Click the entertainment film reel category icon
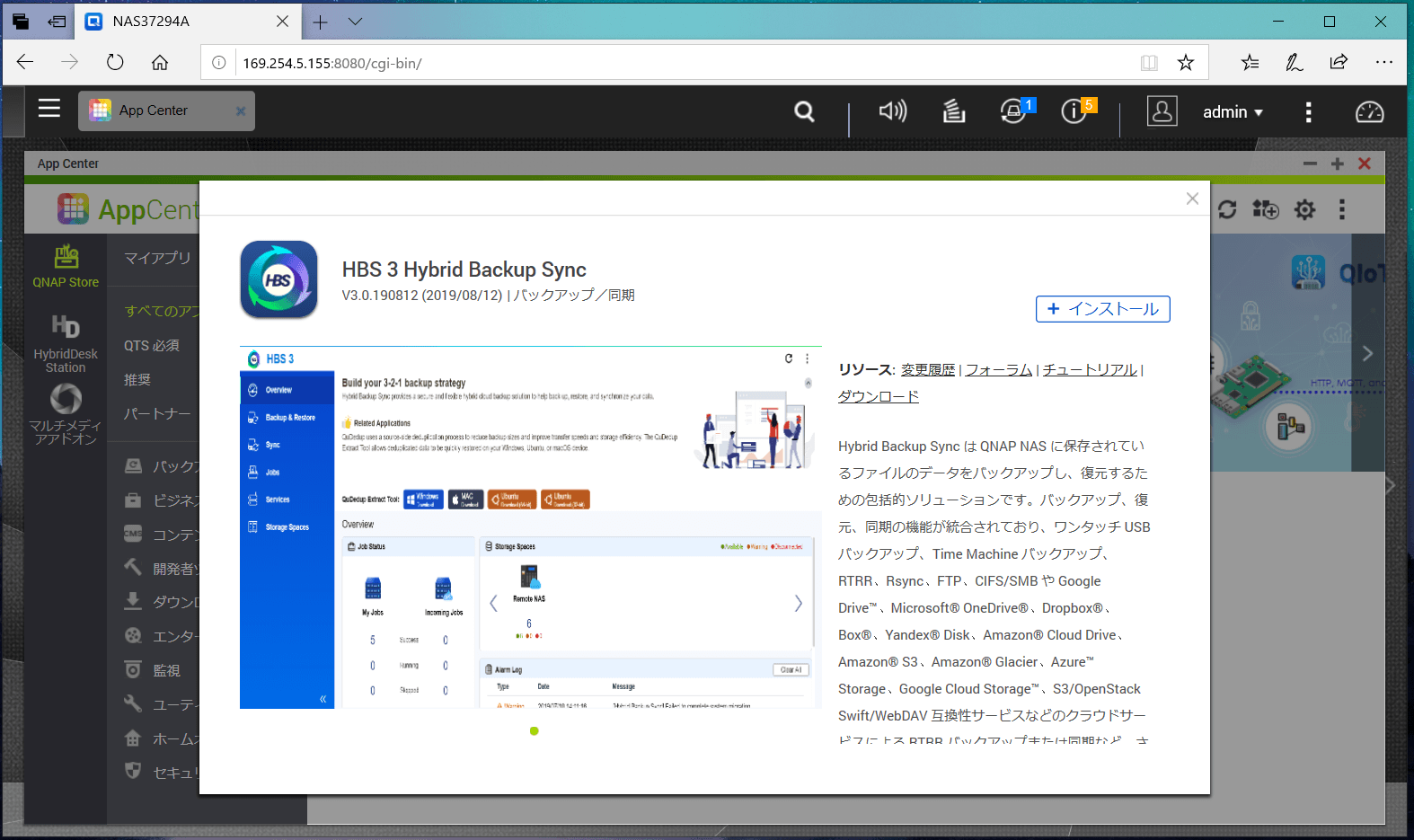 (133, 635)
